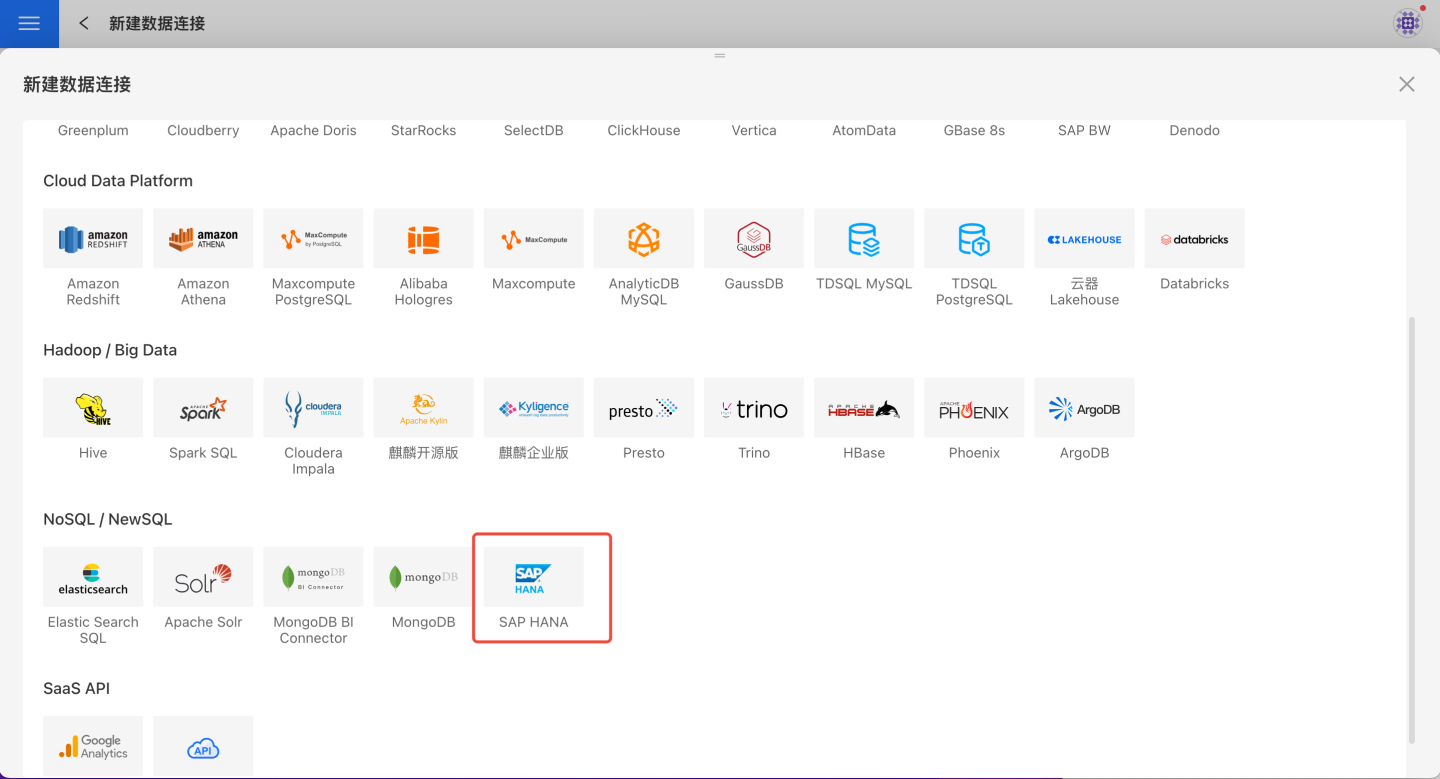Open the hamburger navigation menu
Viewport: 1440px width, 779px height.
(29, 23)
